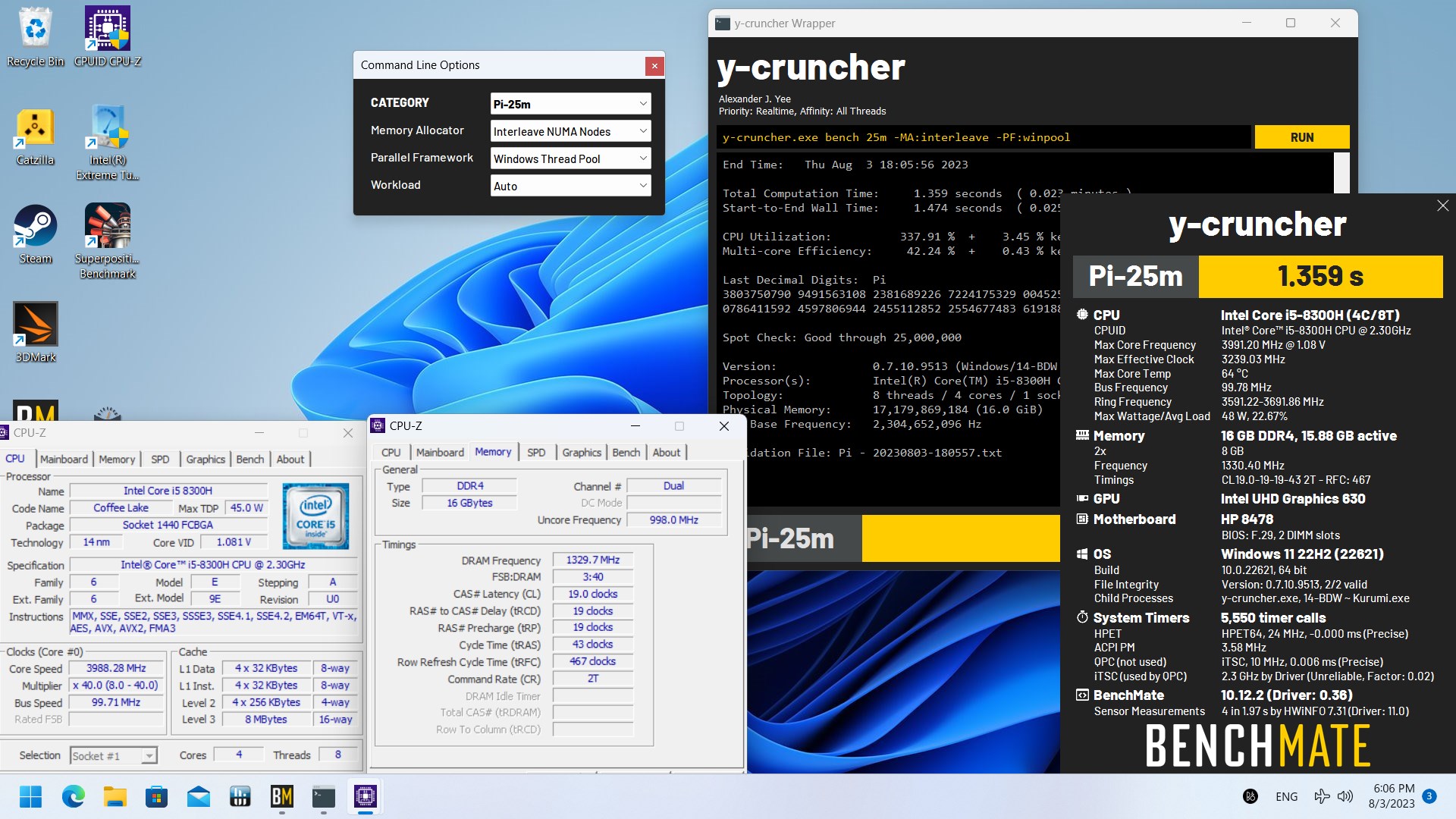Open the Recycle Bin desktop icon
This screenshot has width=1456, height=819.
(x=36, y=36)
